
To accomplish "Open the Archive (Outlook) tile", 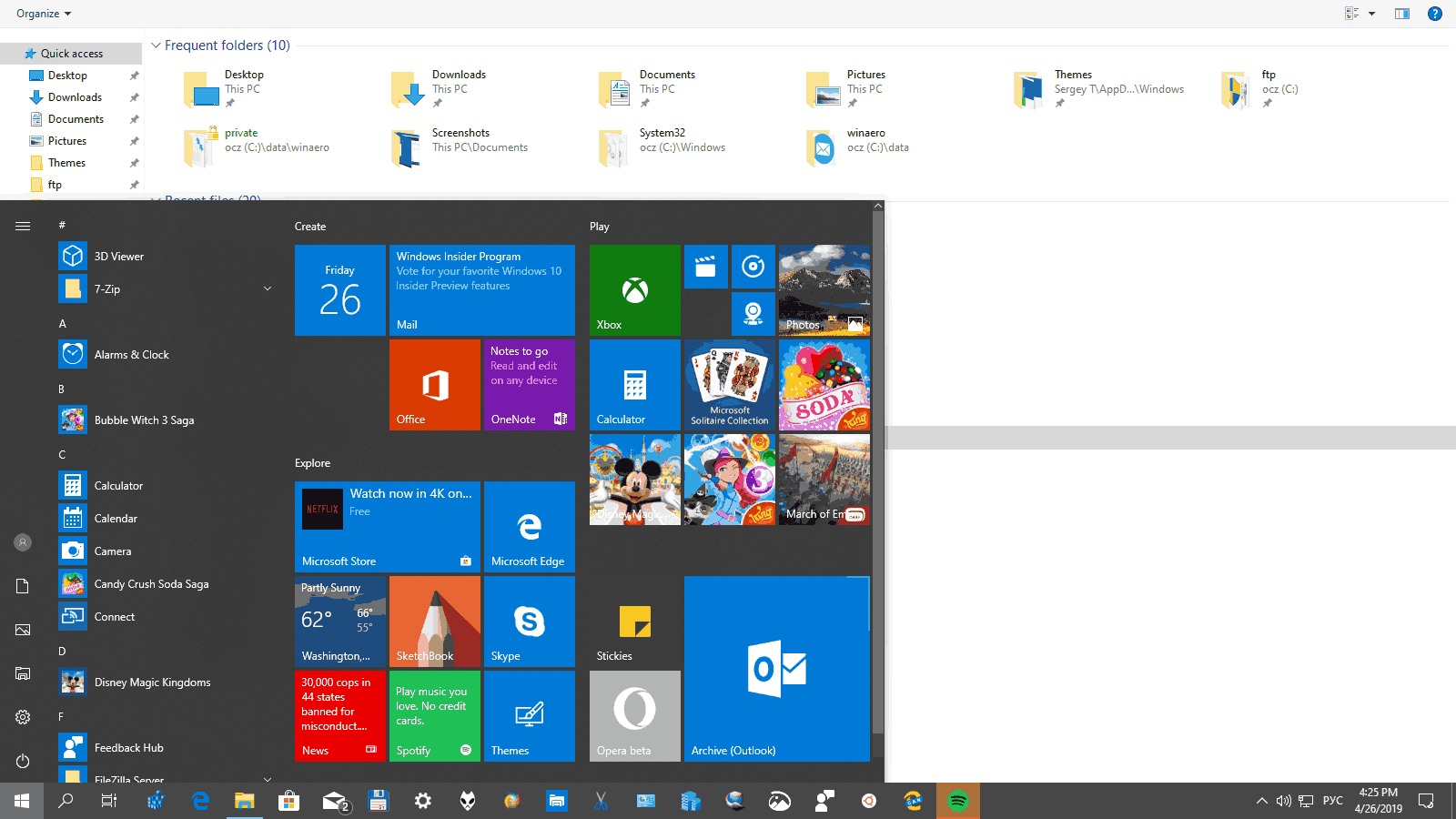I will (x=776, y=669).
